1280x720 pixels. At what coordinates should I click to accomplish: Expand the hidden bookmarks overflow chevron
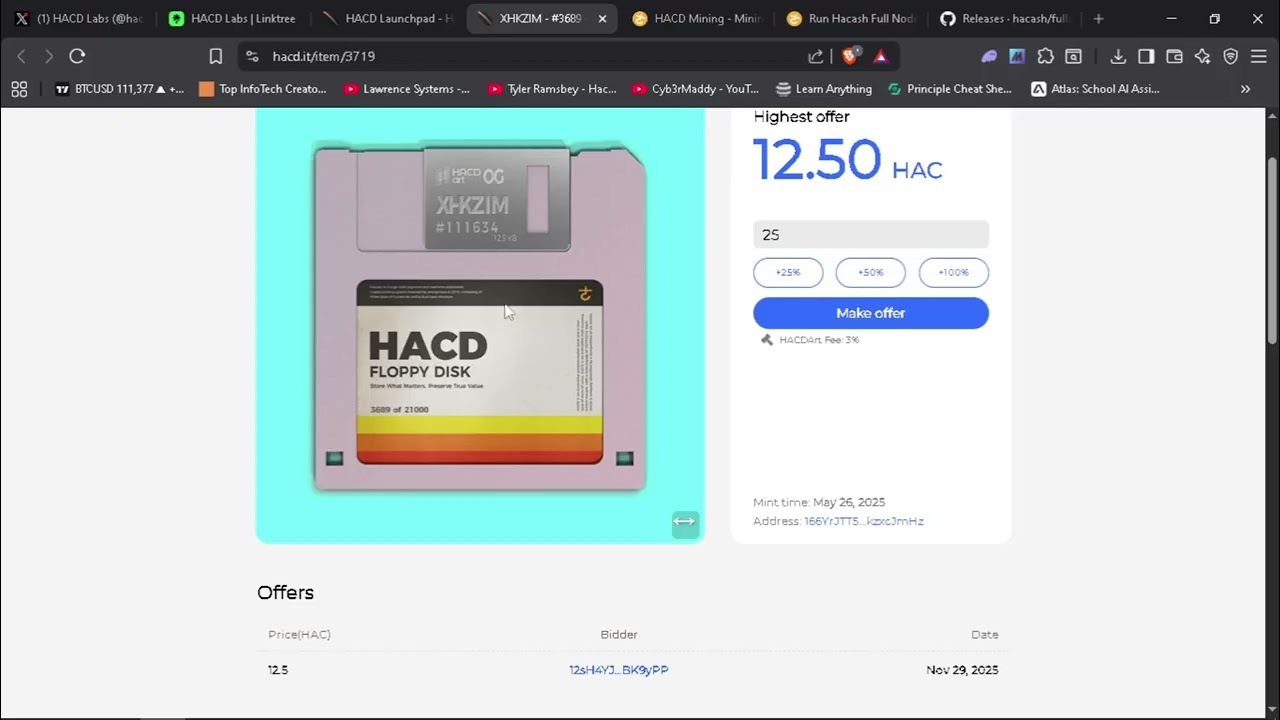click(x=1245, y=89)
